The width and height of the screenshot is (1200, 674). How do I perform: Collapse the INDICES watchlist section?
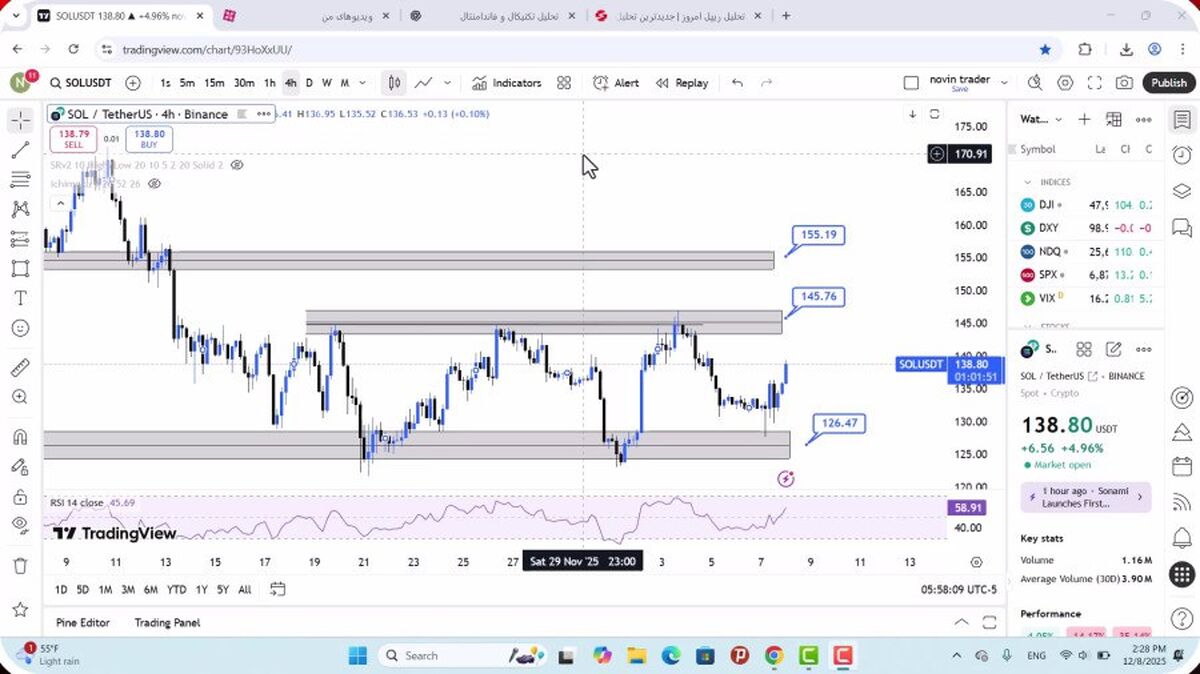click(1027, 182)
